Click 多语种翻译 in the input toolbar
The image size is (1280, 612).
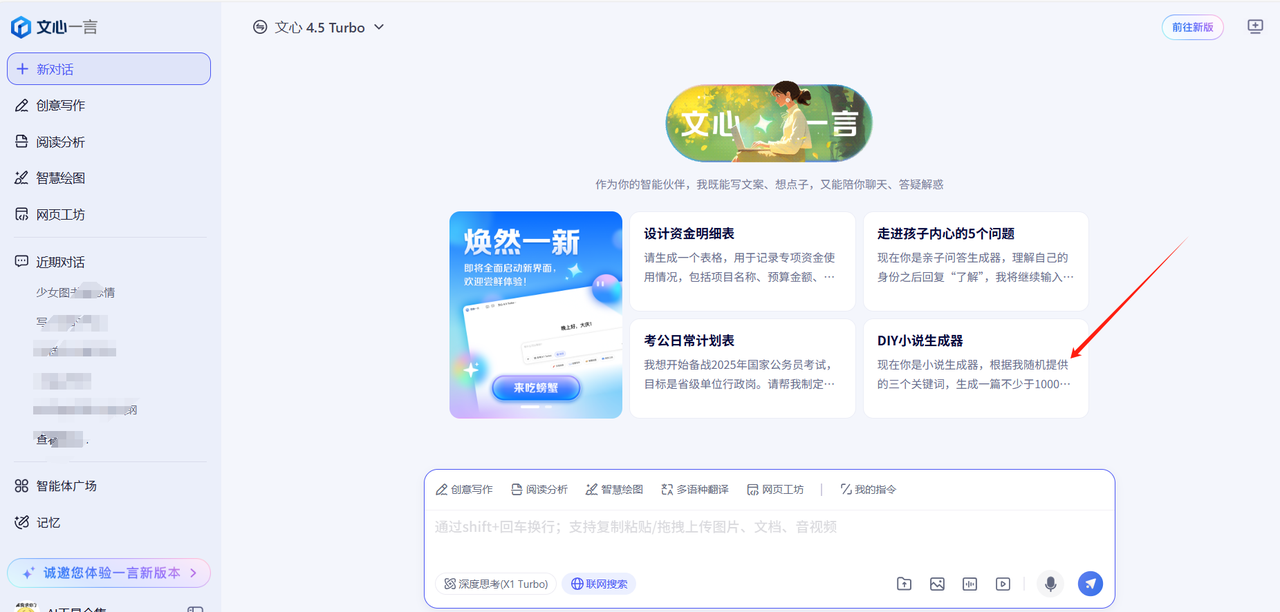coord(695,489)
